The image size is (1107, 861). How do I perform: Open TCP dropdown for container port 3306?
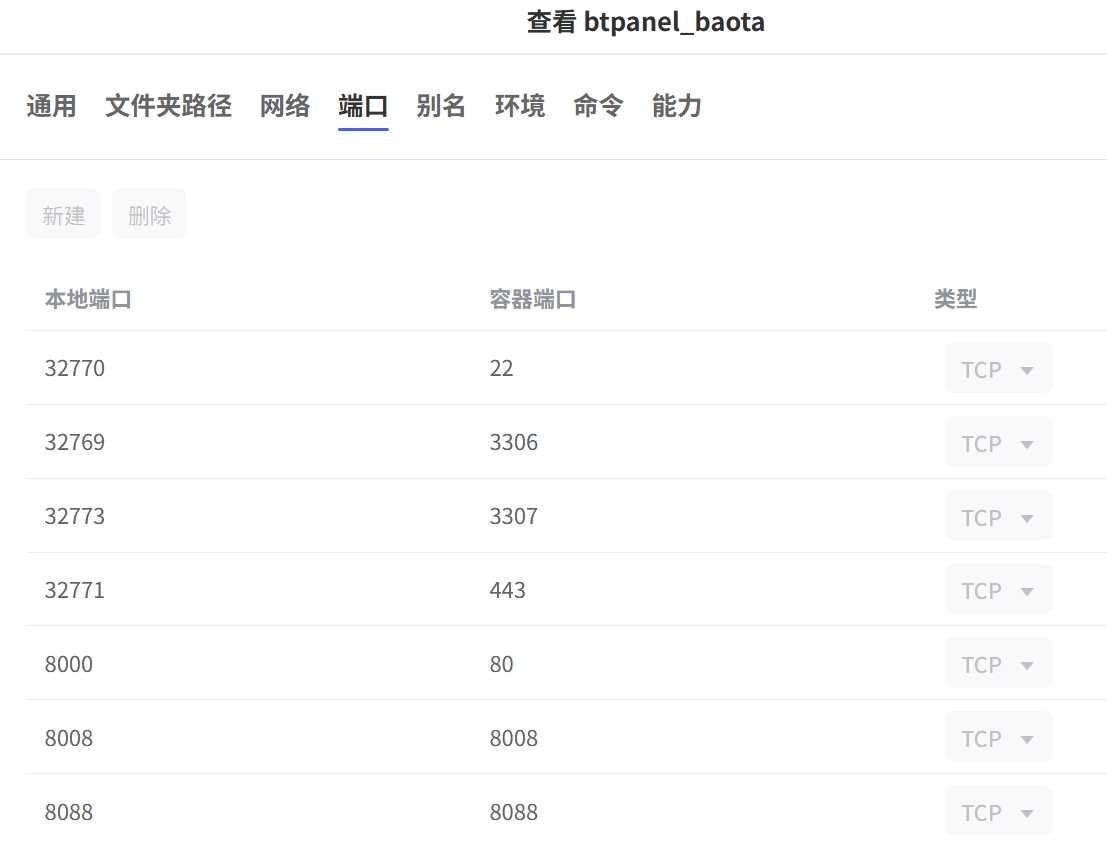[x=998, y=443]
